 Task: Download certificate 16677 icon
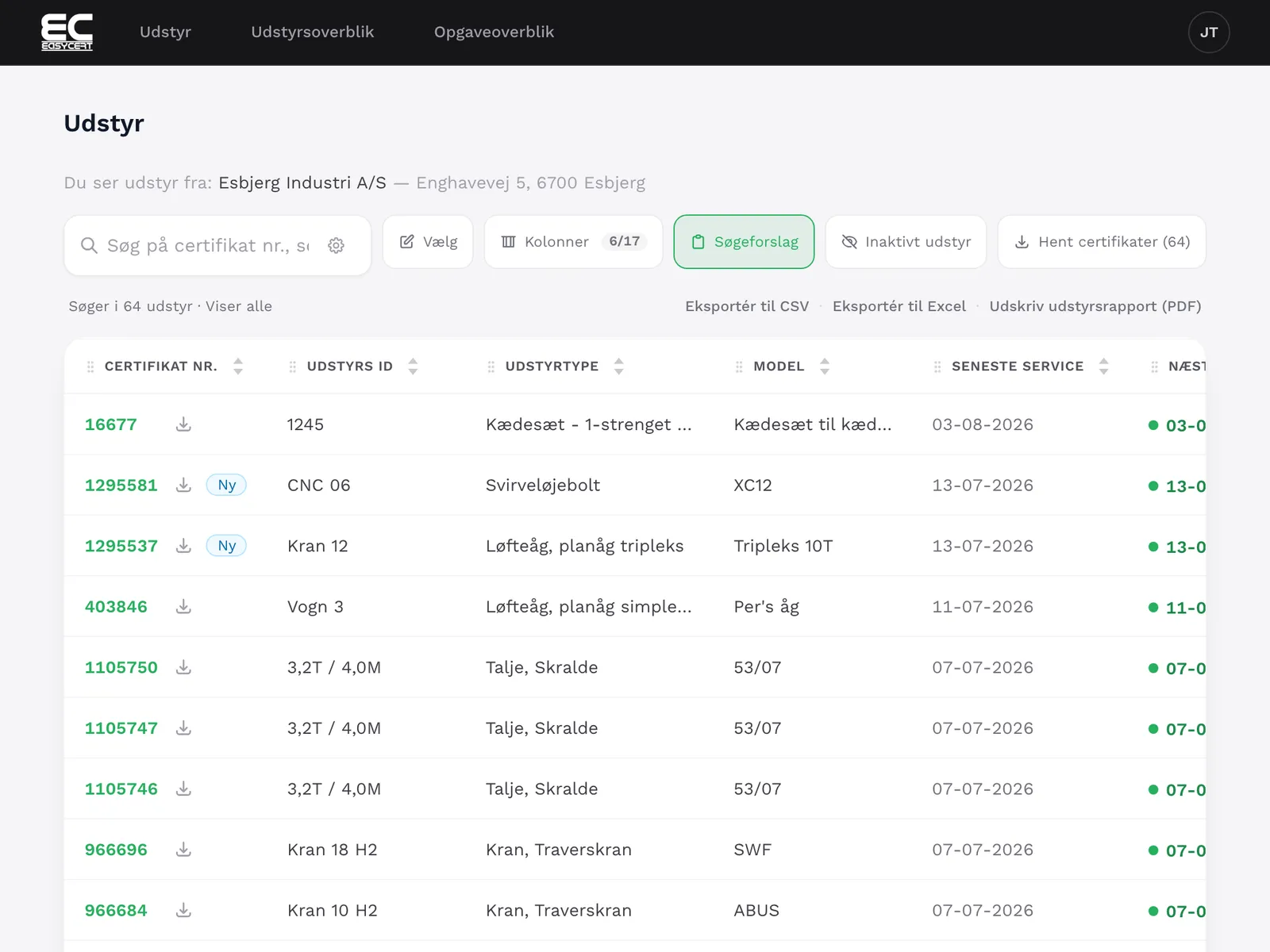pos(183,424)
